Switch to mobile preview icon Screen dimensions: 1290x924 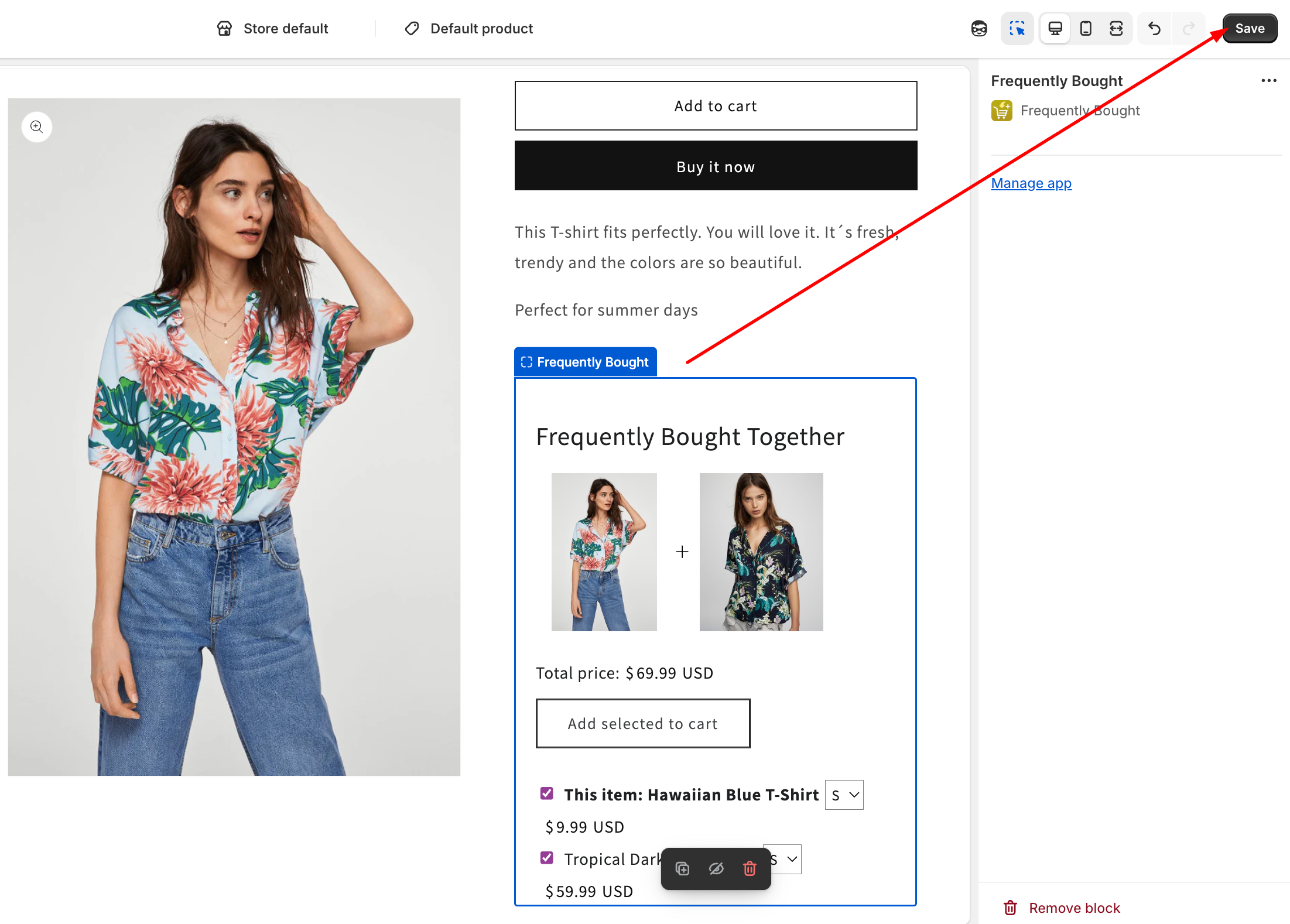tap(1086, 28)
